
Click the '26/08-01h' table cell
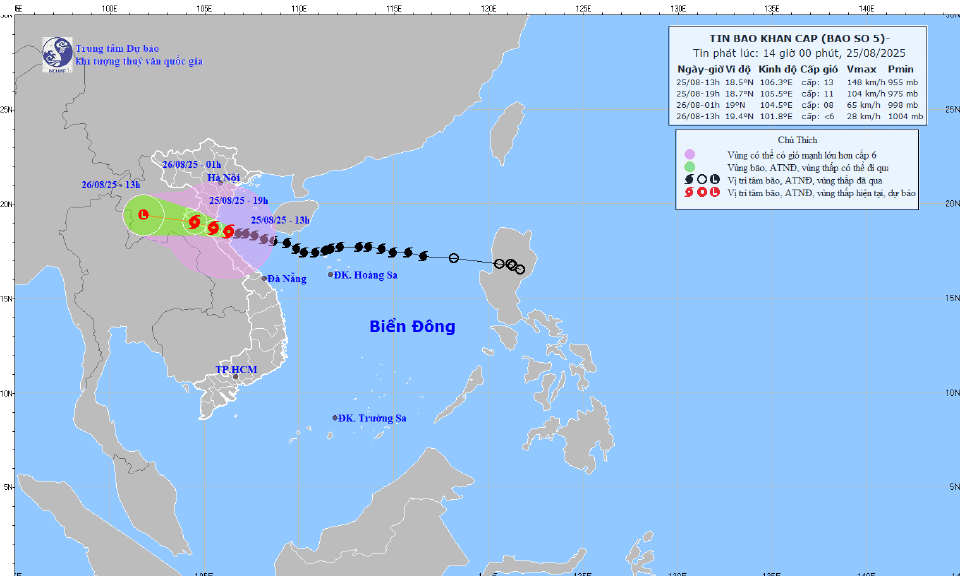[698, 105]
